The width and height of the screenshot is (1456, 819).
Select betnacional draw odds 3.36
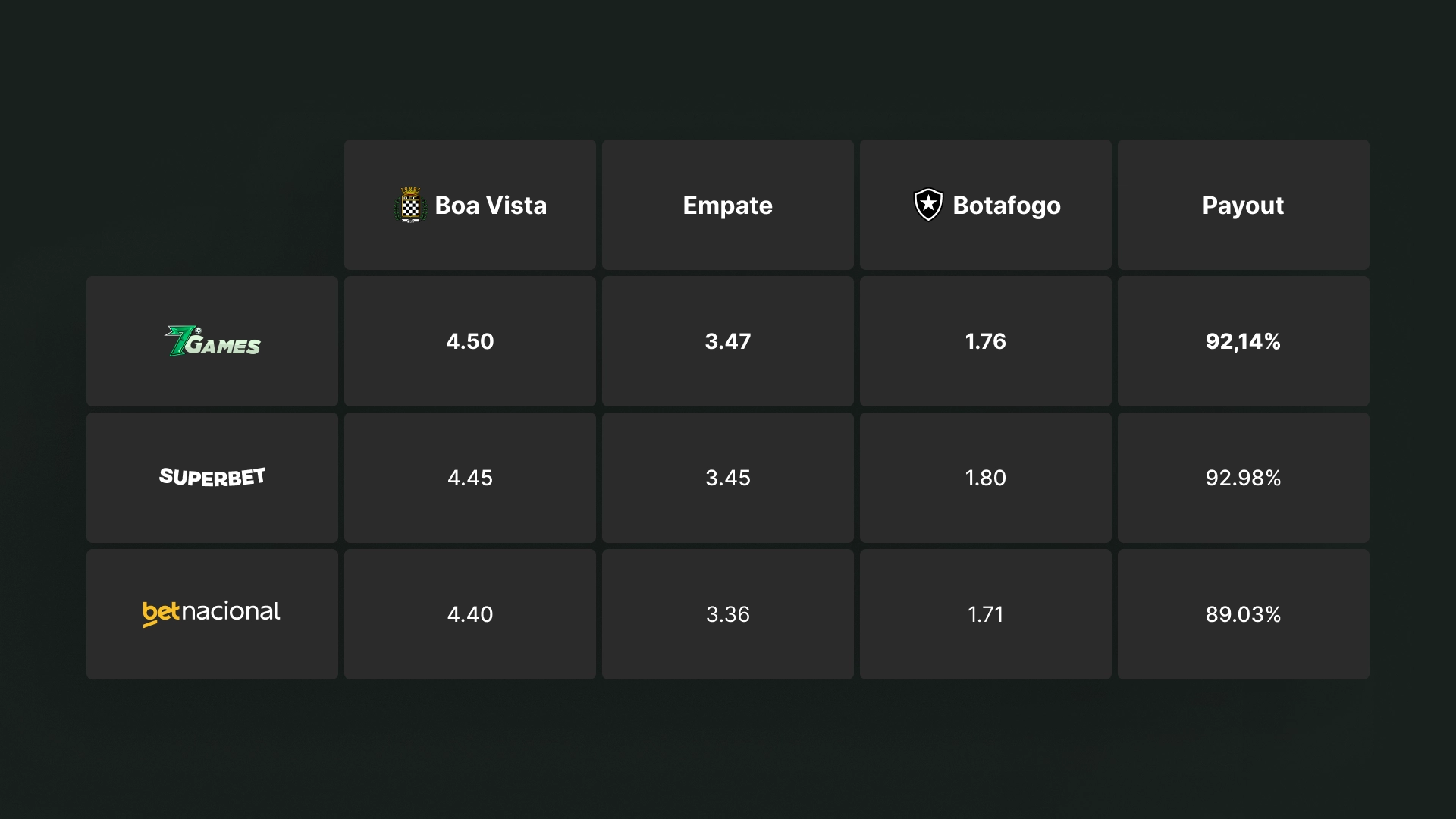[x=728, y=614]
